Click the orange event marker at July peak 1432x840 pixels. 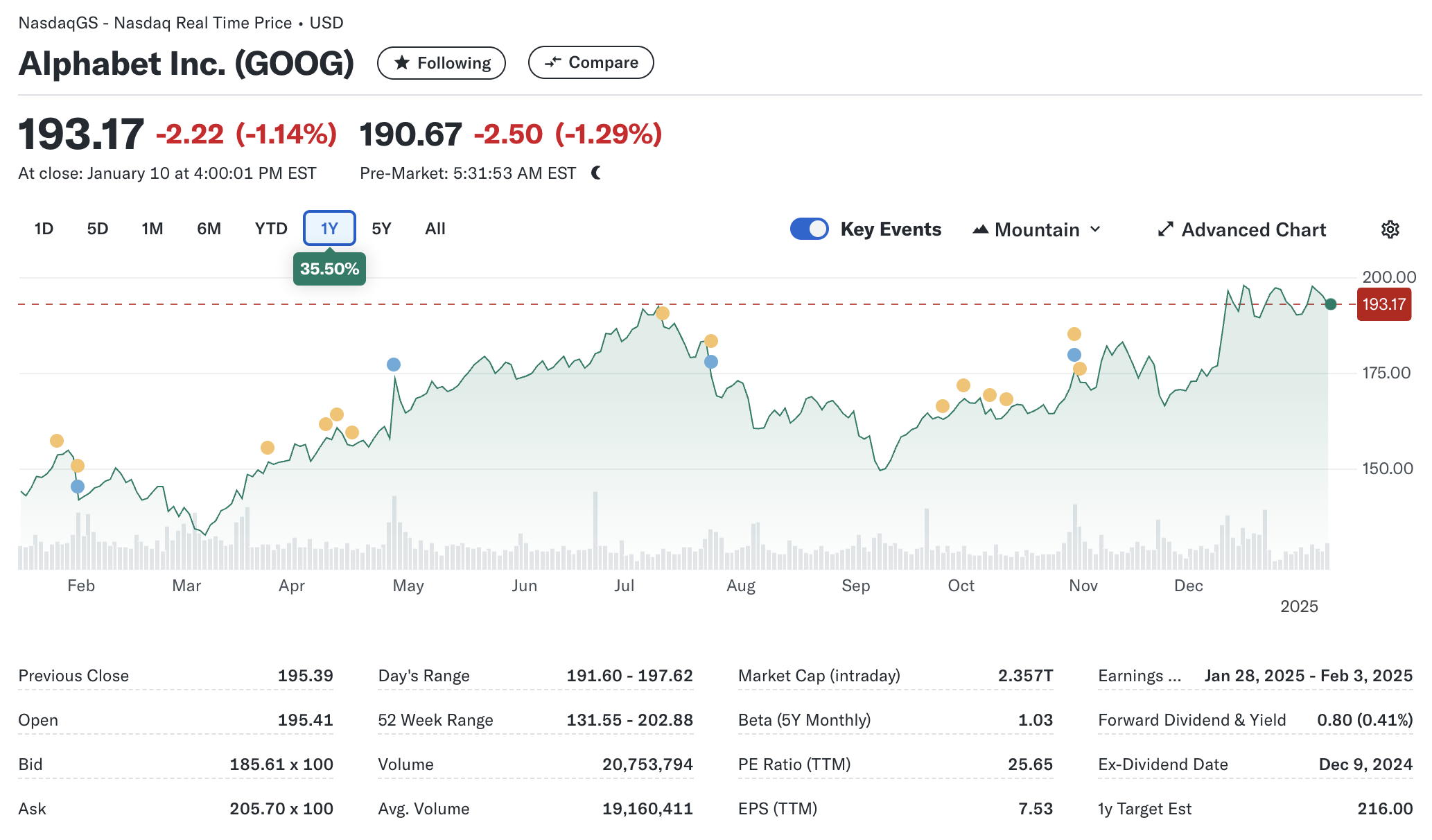coord(663,313)
